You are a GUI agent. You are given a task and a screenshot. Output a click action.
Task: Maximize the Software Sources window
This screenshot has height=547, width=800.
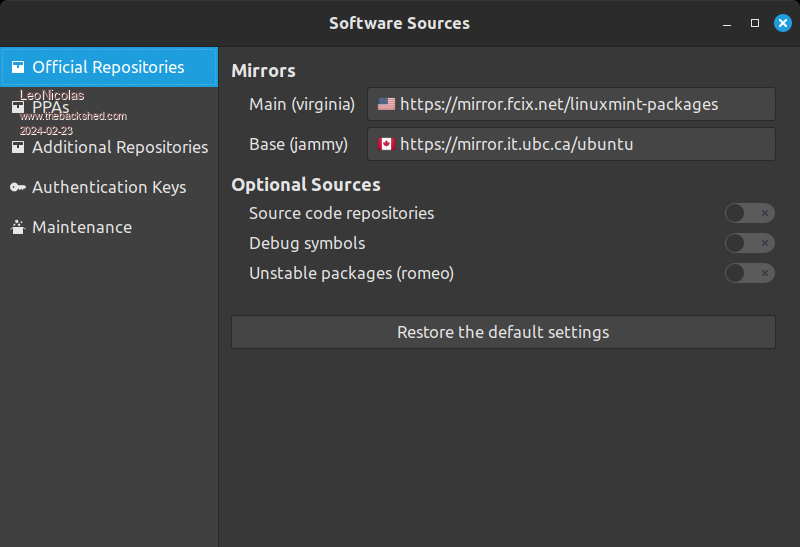755,23
